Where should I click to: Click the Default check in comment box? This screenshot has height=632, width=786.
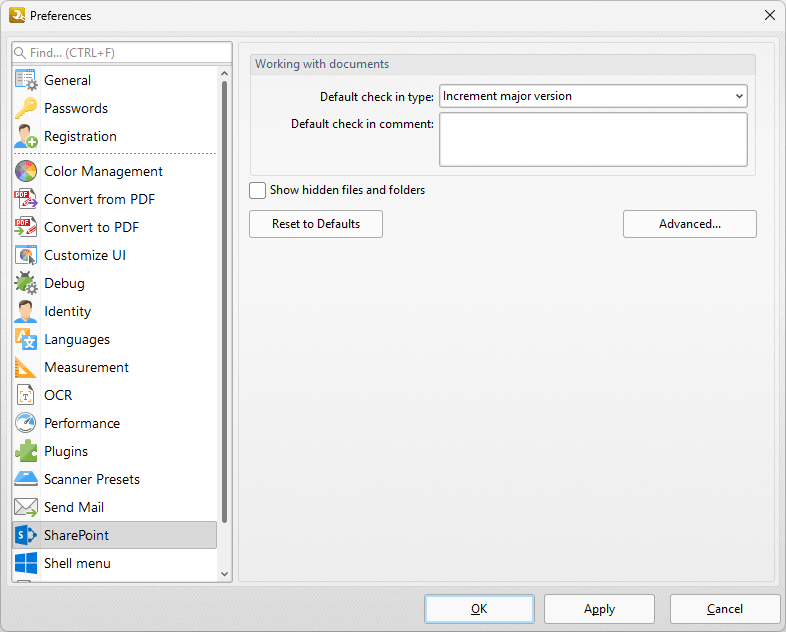(593, 139)
